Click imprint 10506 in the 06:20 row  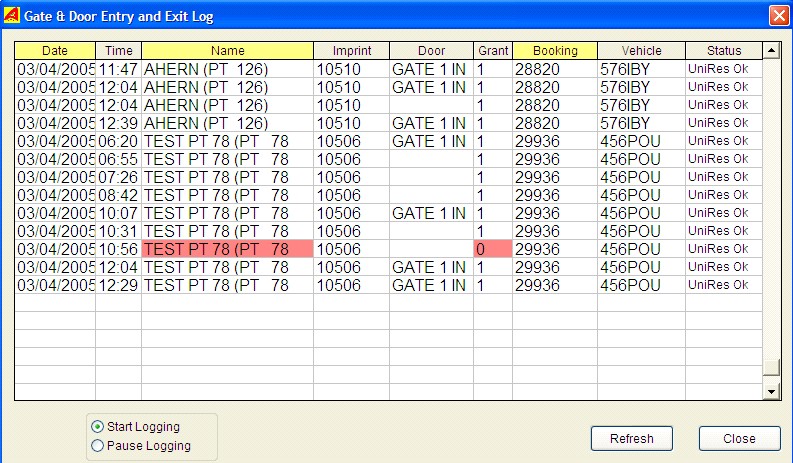tap(351, 141)
